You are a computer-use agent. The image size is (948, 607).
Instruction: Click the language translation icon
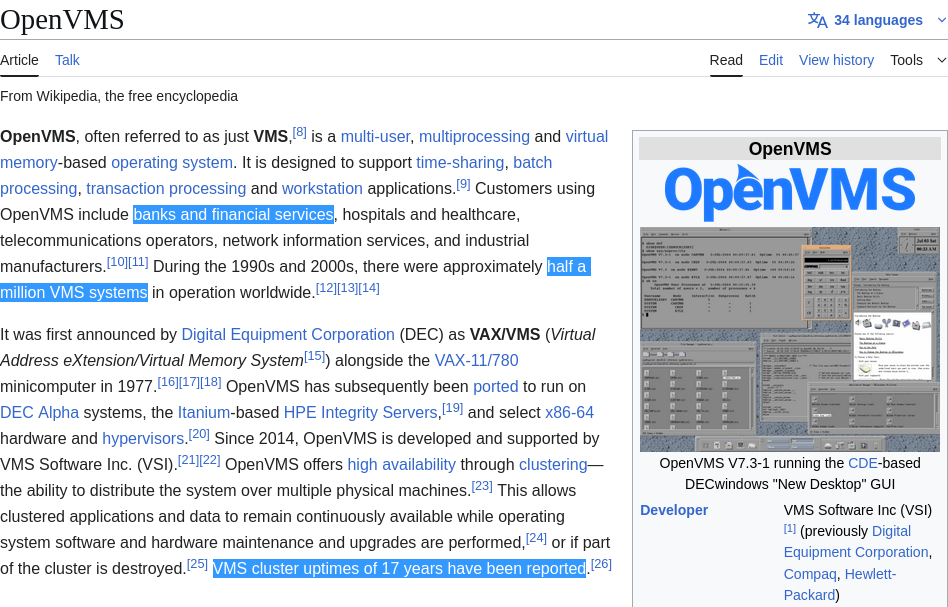[817, 20]
